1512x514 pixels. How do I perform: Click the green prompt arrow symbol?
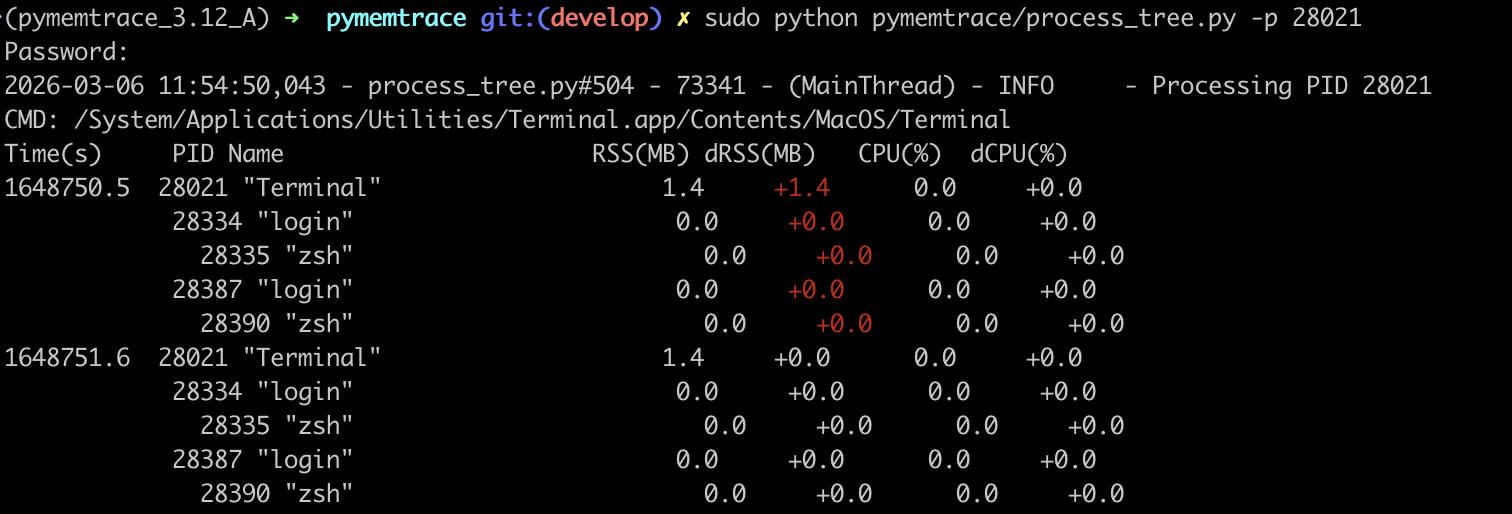[x=291, y=18]
